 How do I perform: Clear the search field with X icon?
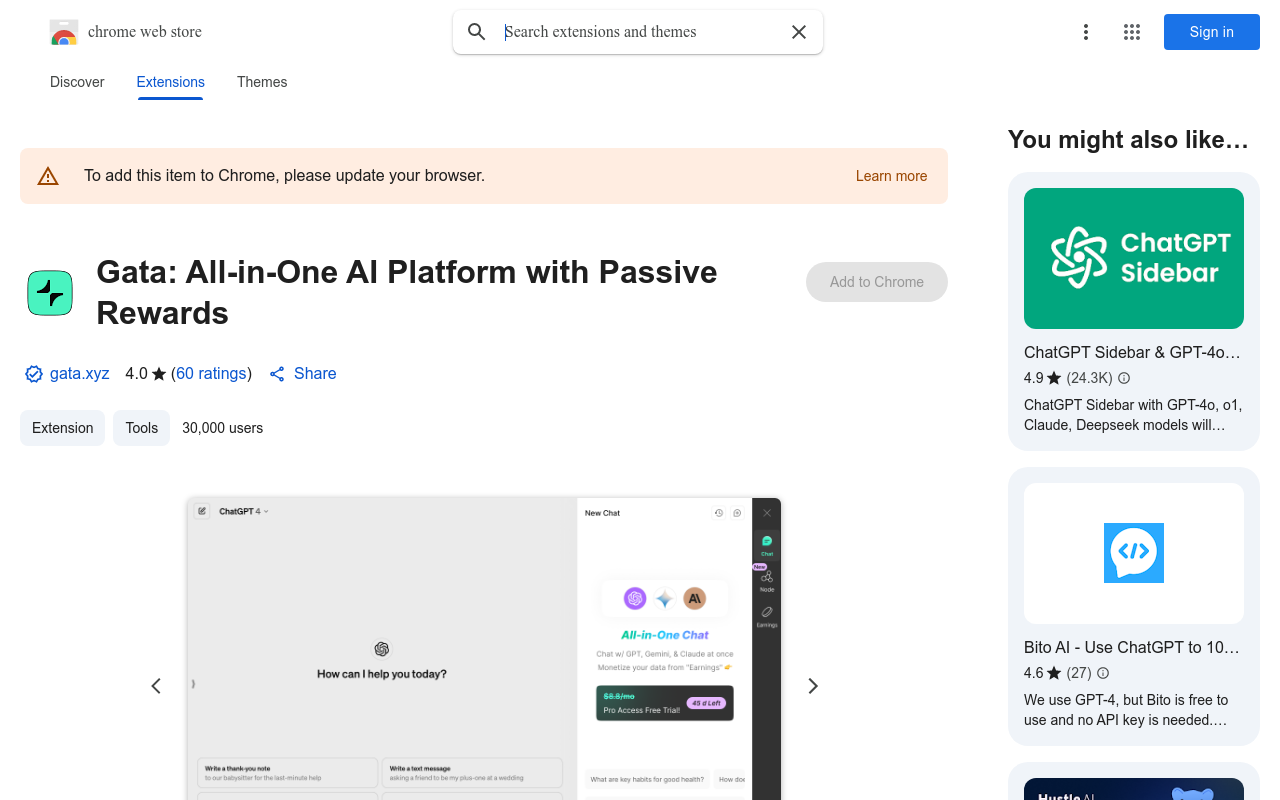pyautogui.click(x=799, y=32)
